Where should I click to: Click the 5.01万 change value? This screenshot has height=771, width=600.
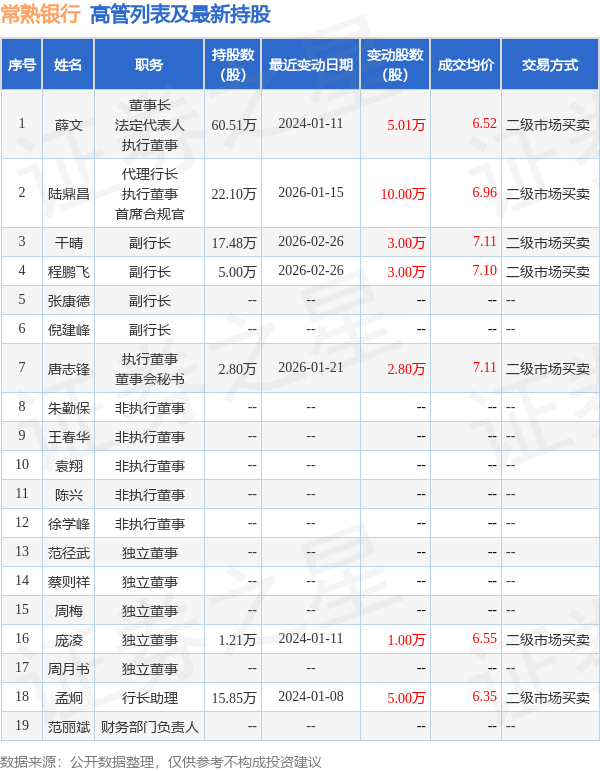click(x=406, y=125)
